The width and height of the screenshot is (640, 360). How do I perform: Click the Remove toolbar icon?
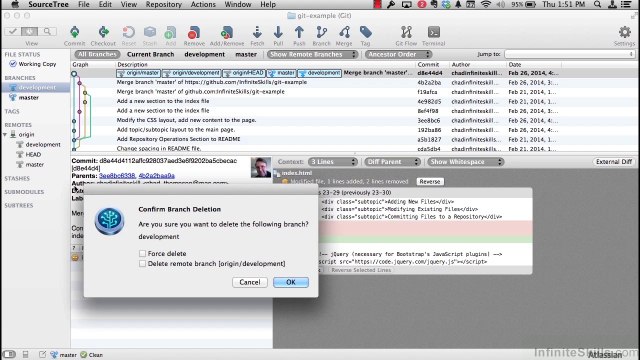pos(194,33)
